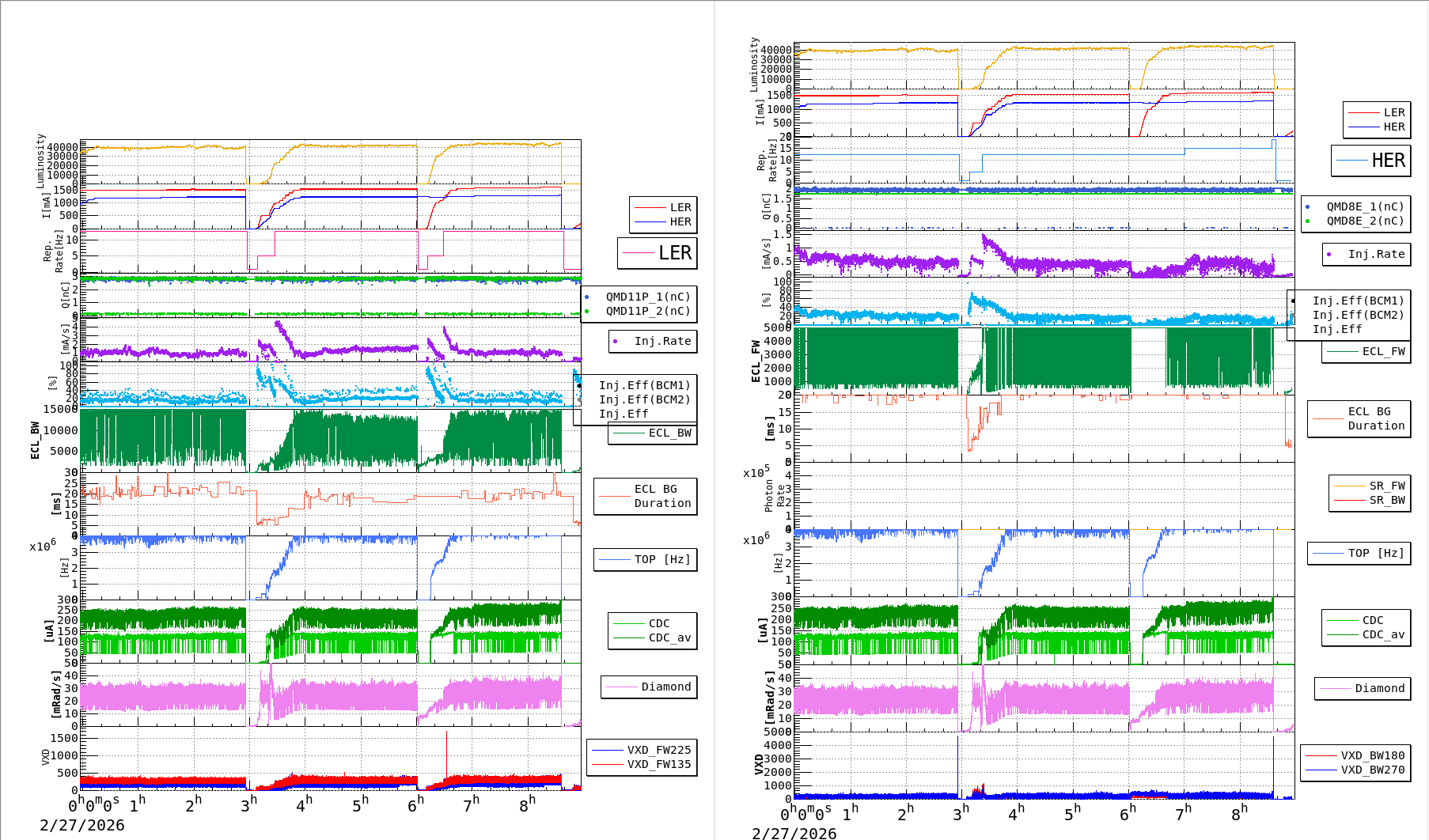Select the VXD_BW180 legend entry

point(1372,755)
